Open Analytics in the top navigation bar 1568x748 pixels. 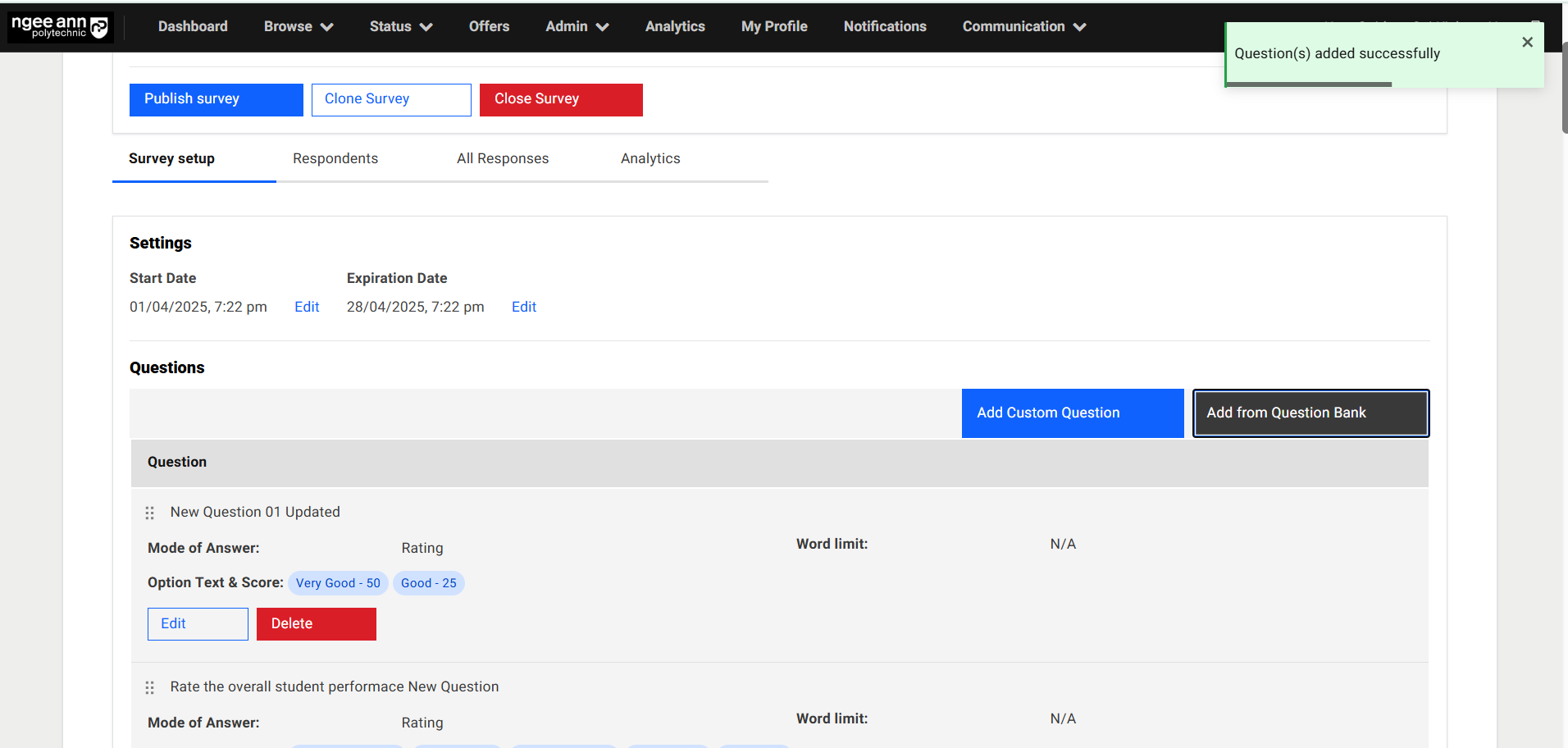click(x=674, y=26)
